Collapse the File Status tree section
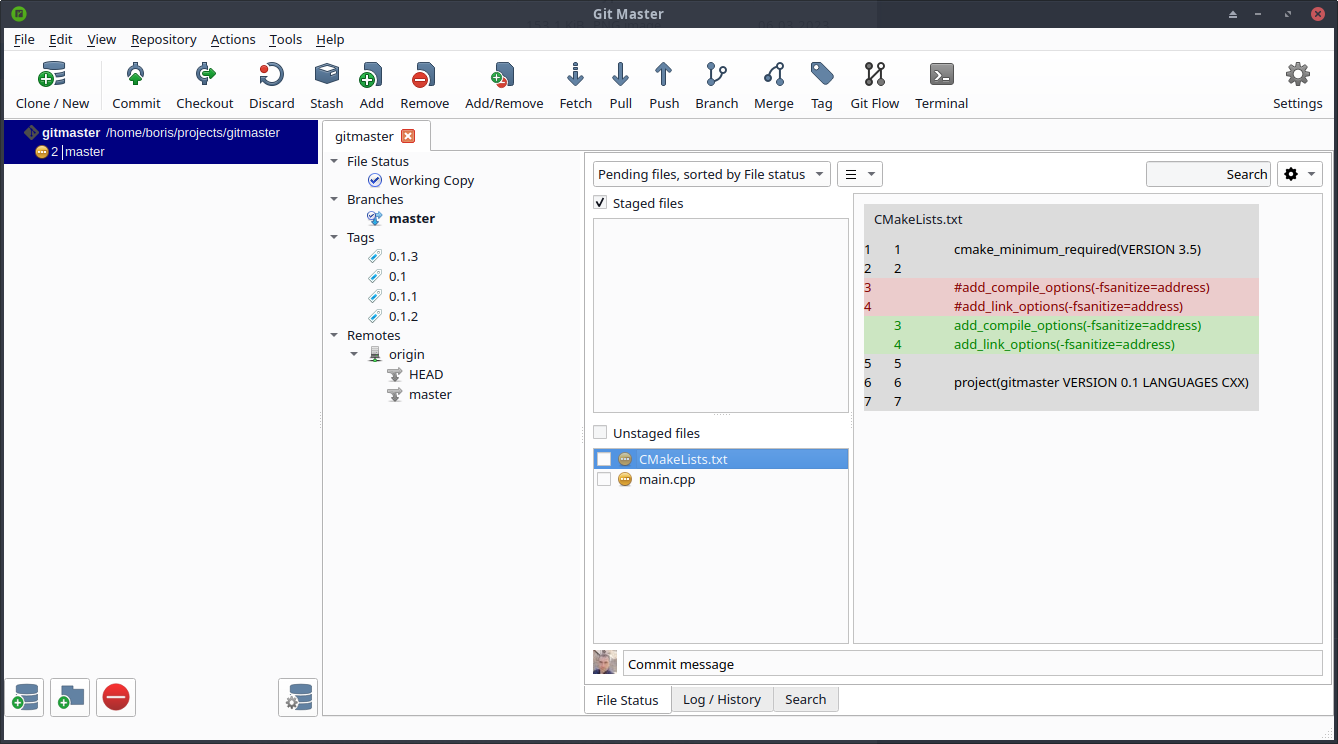1338x744 pixels. coord(335,161)
